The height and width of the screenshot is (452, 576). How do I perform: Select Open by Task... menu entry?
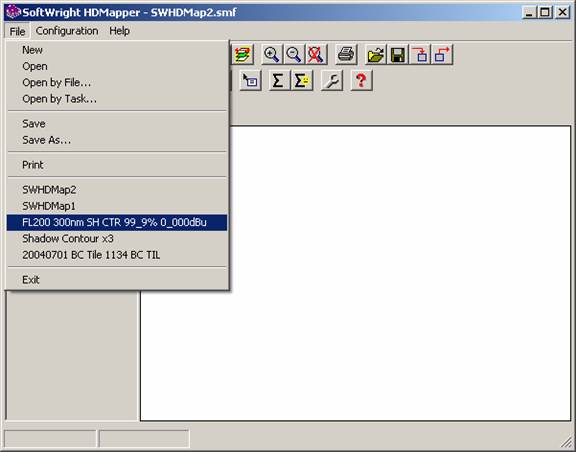pyautogui.click(x=117, y=98)
